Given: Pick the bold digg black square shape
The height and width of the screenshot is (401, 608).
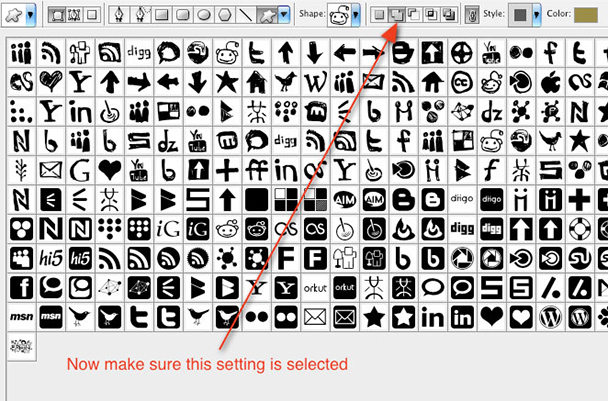Looking at the screenshot, I should 492,229.
